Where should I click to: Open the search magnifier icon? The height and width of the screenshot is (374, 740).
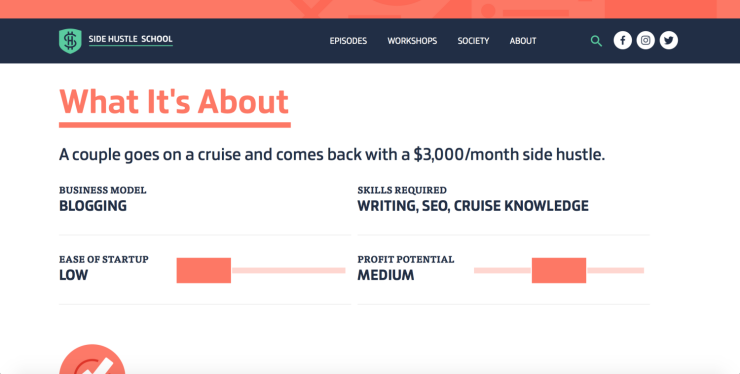tap(596, 41)
